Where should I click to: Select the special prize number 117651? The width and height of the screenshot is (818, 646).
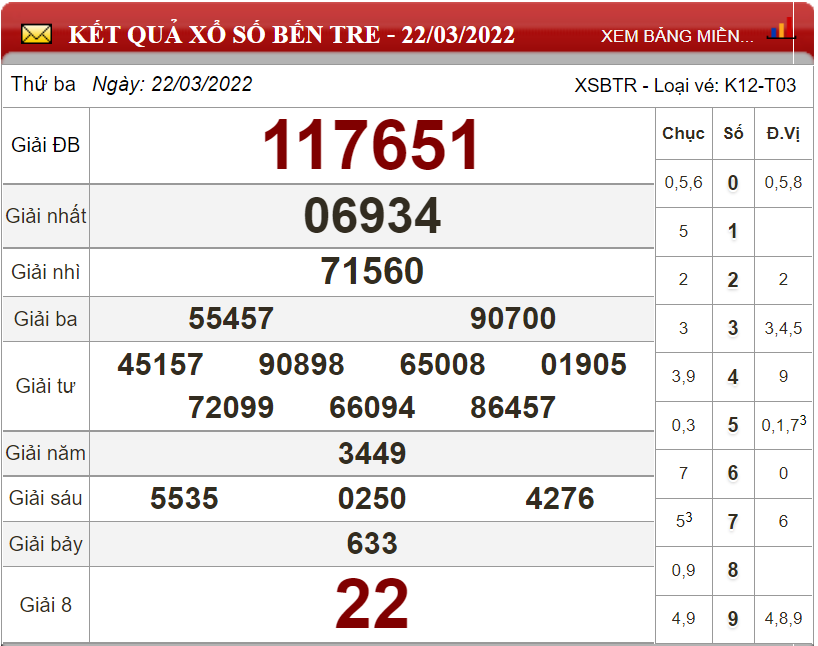click(x=372, y=146)
